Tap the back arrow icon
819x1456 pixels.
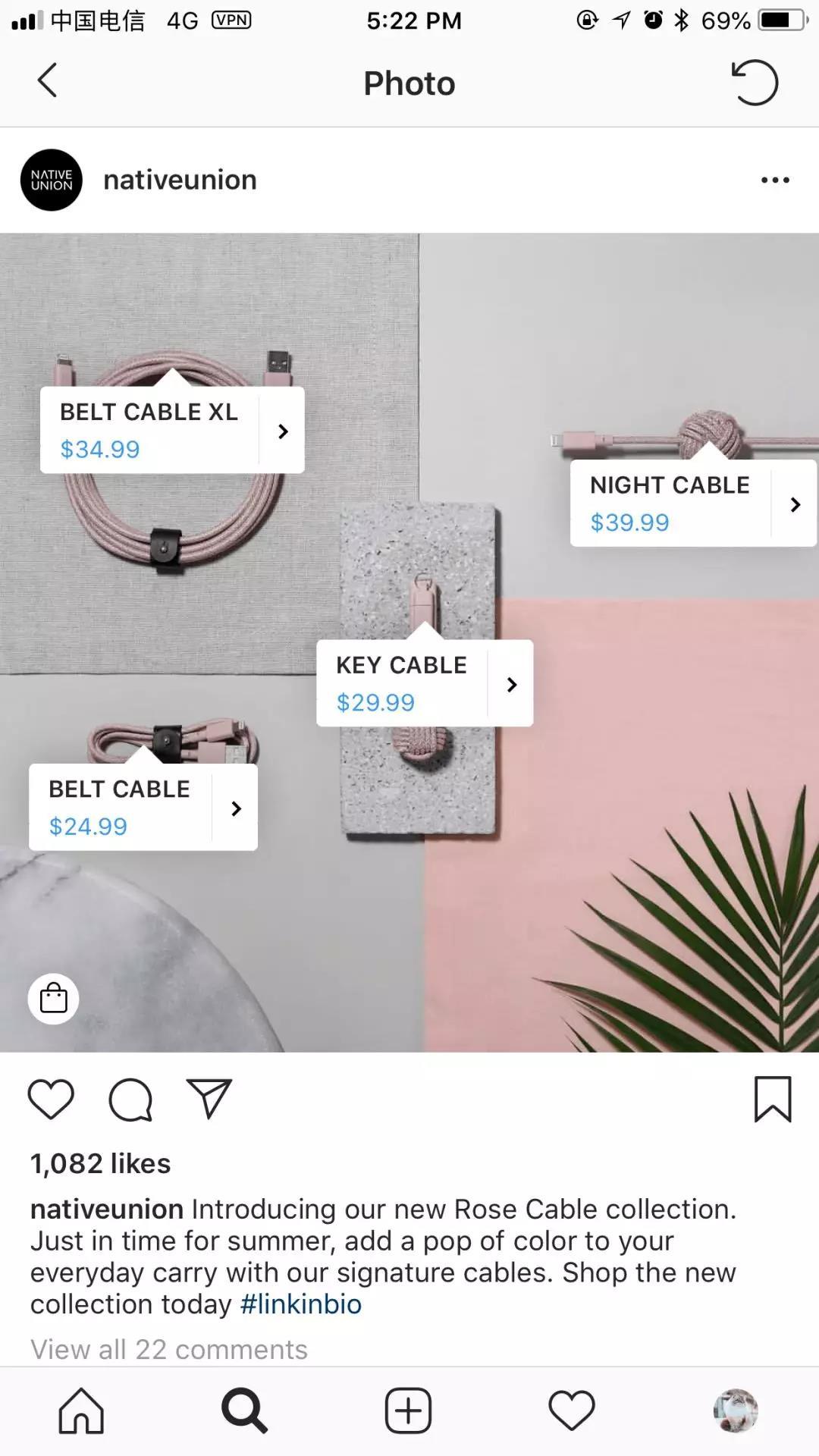47,80
